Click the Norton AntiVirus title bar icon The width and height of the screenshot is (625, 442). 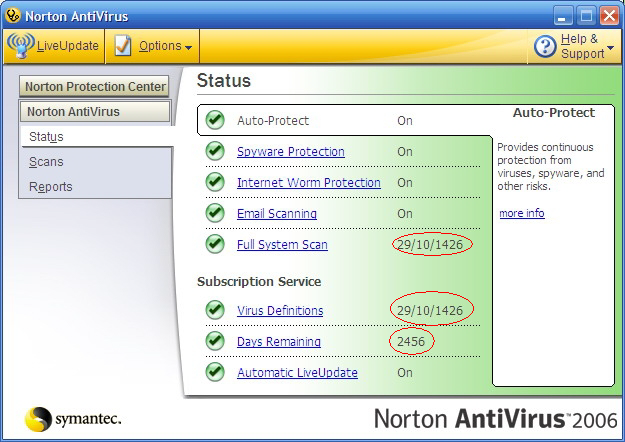point(12,16)
